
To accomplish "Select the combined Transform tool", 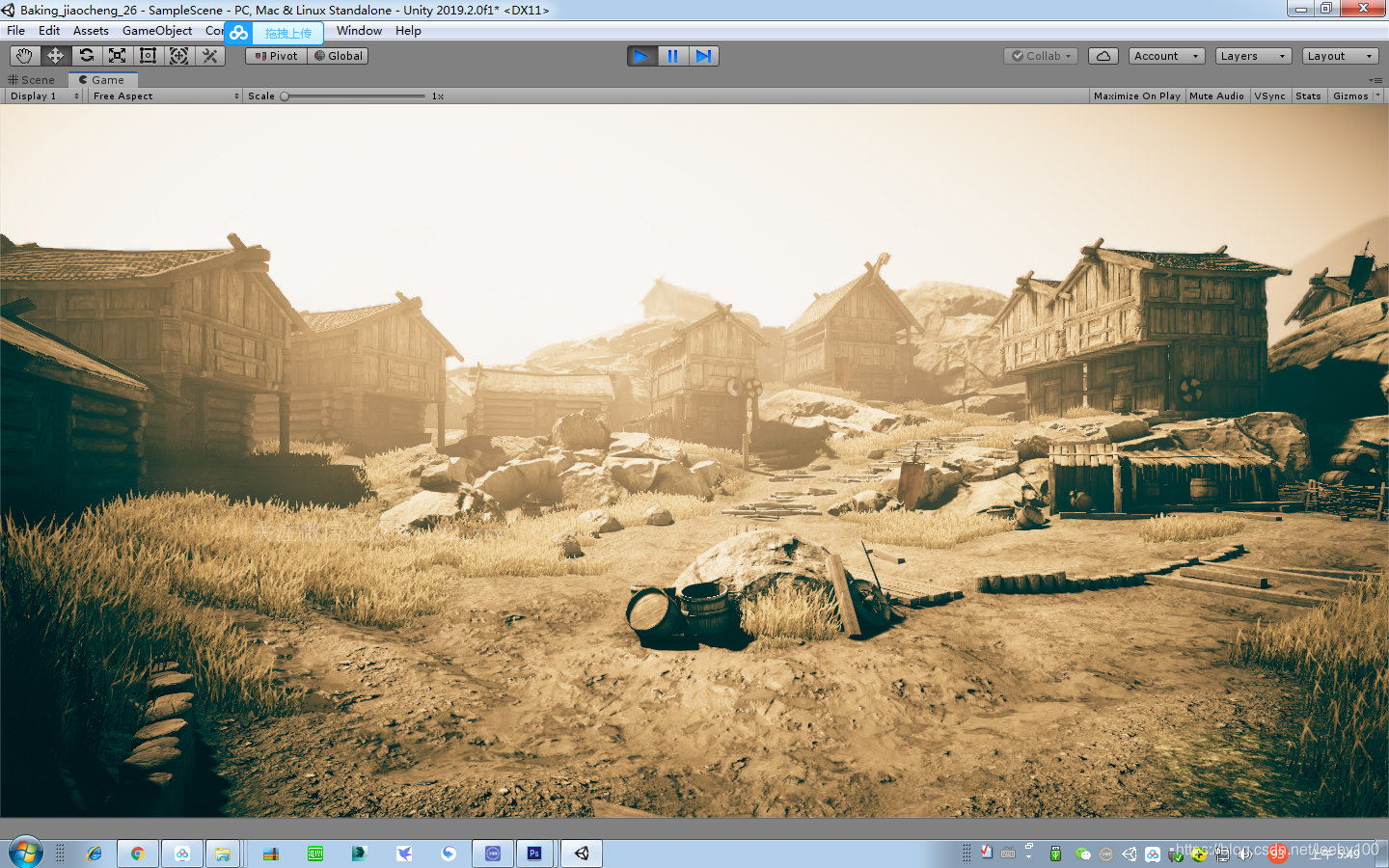I will tap(178, 56).
